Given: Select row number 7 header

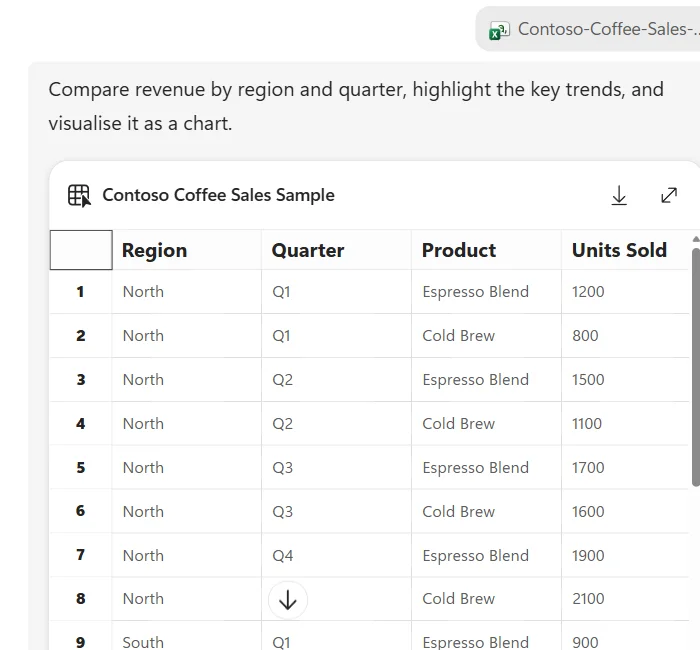Looking at the screenshot, I should 81,555.
